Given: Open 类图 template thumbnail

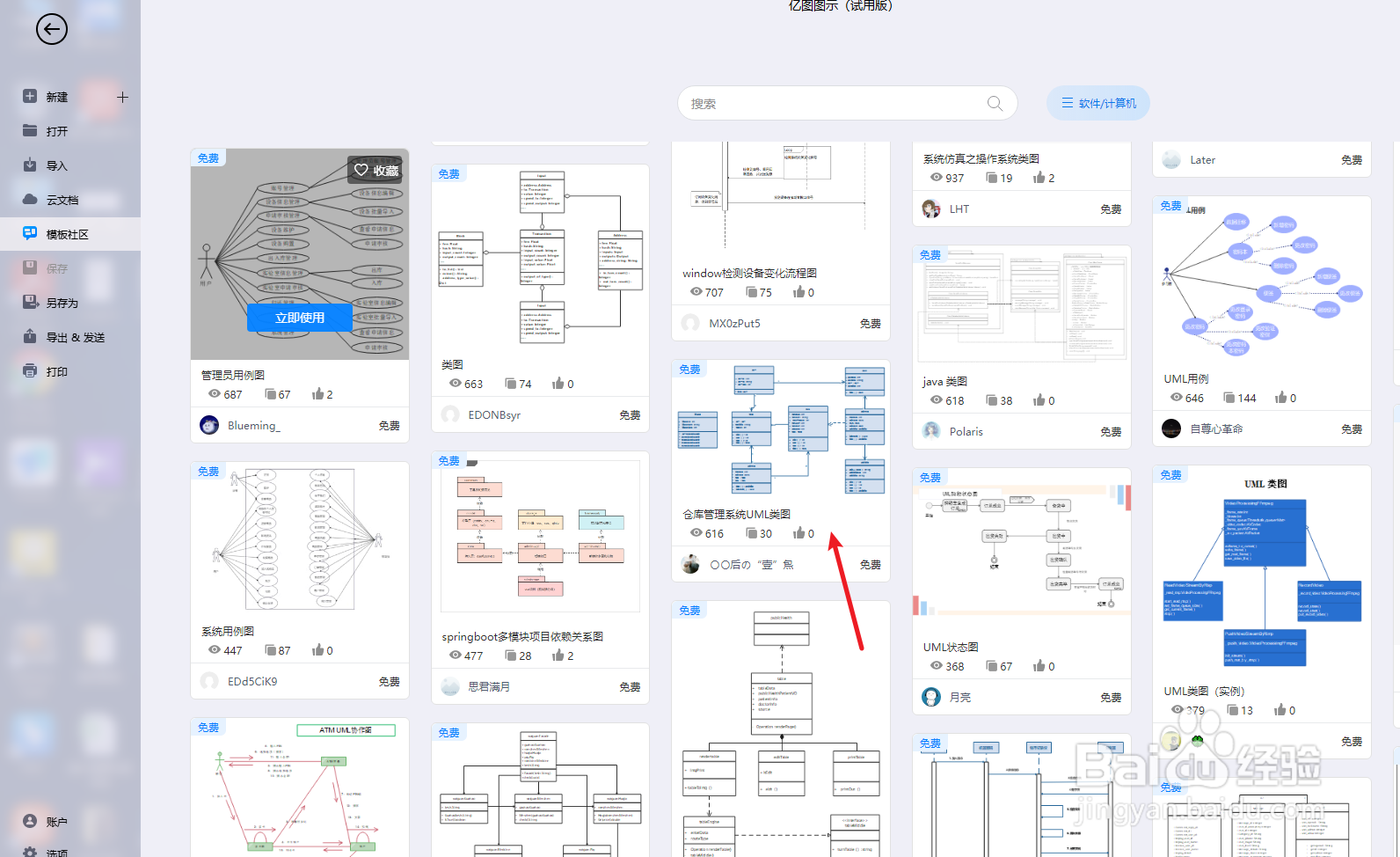Looking at the screenshot, I should 541,257.
